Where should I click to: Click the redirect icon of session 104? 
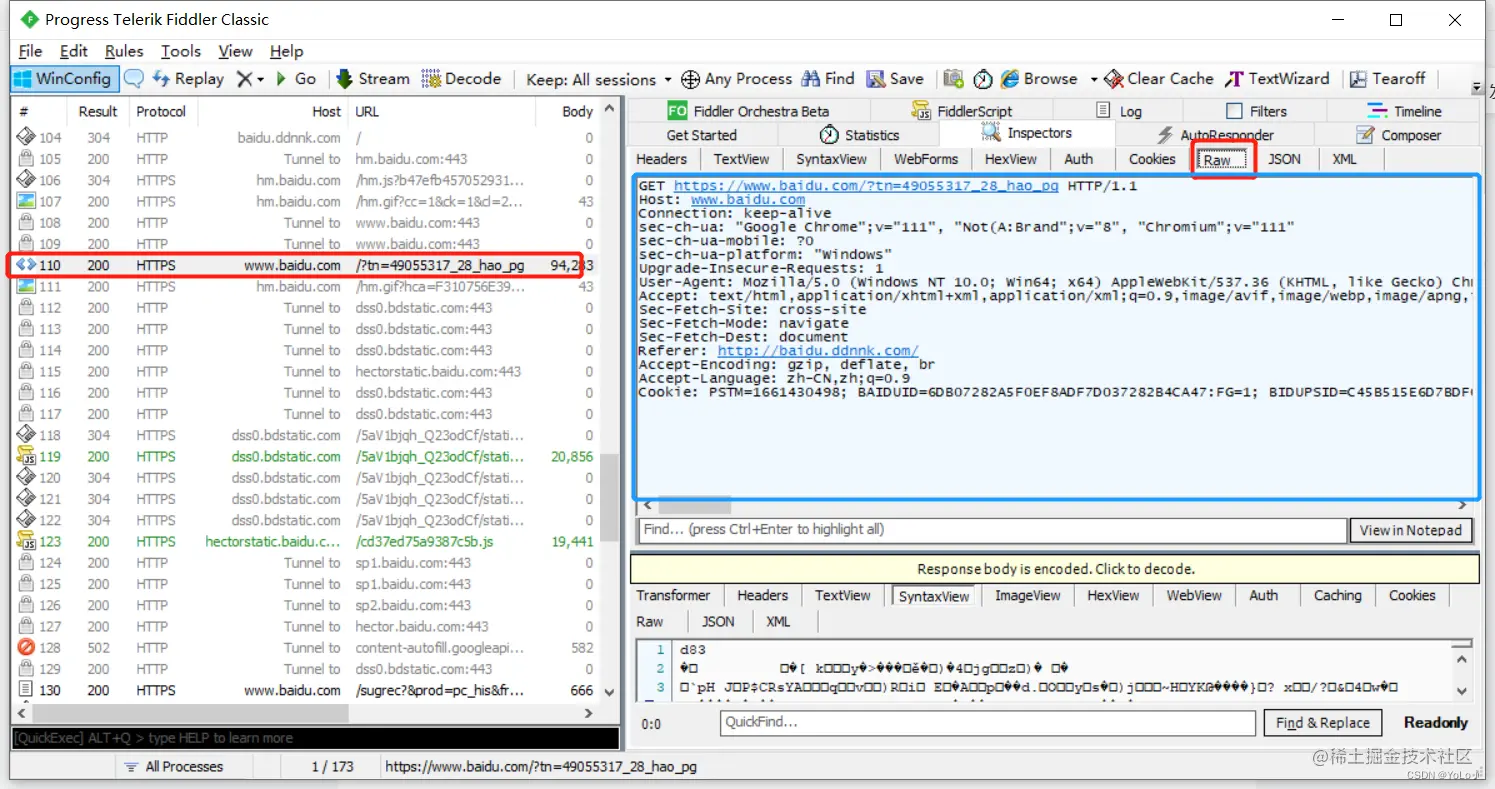pos(25,137)
